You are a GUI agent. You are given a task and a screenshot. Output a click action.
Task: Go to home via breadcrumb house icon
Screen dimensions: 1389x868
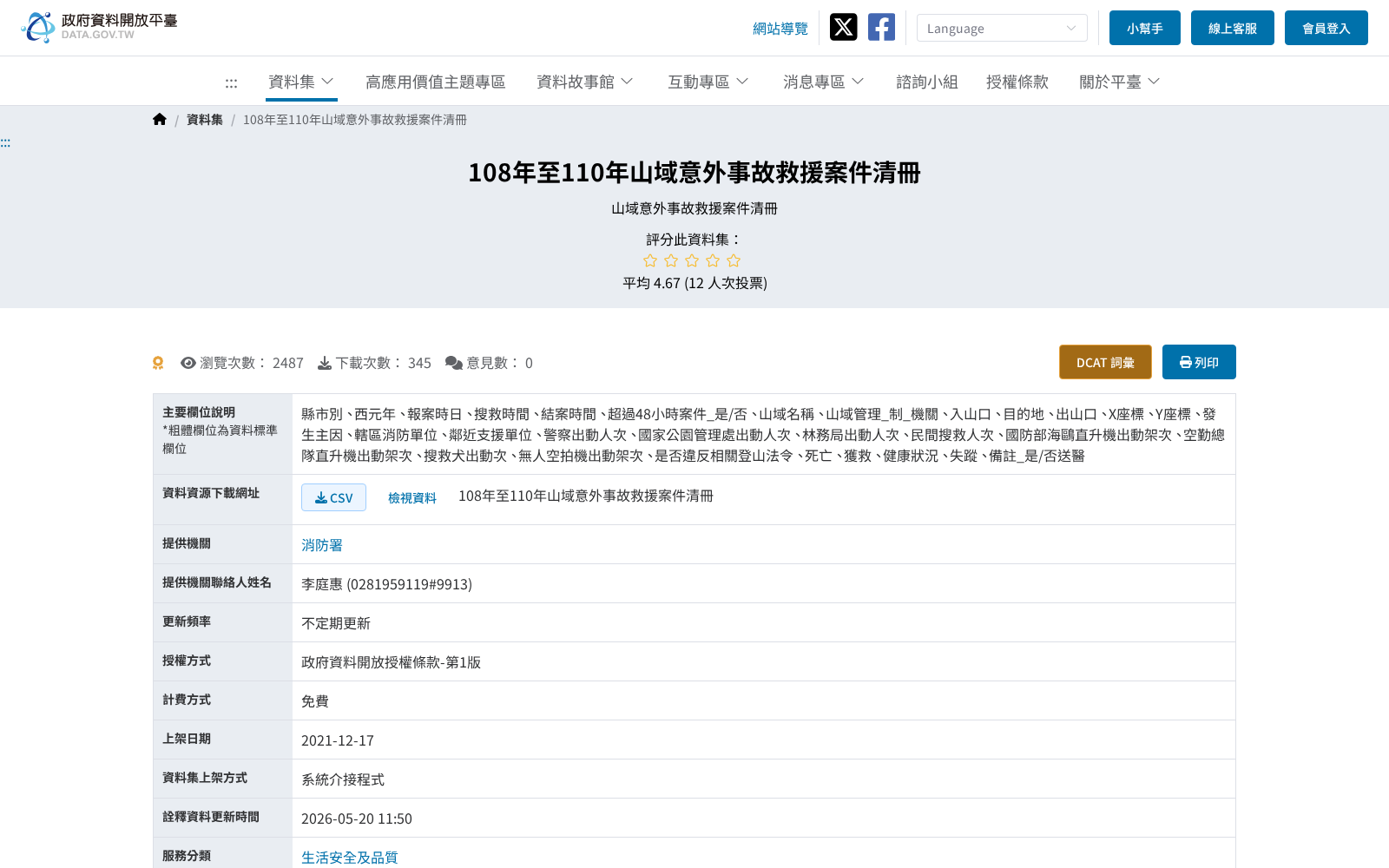tap(160, 119)
